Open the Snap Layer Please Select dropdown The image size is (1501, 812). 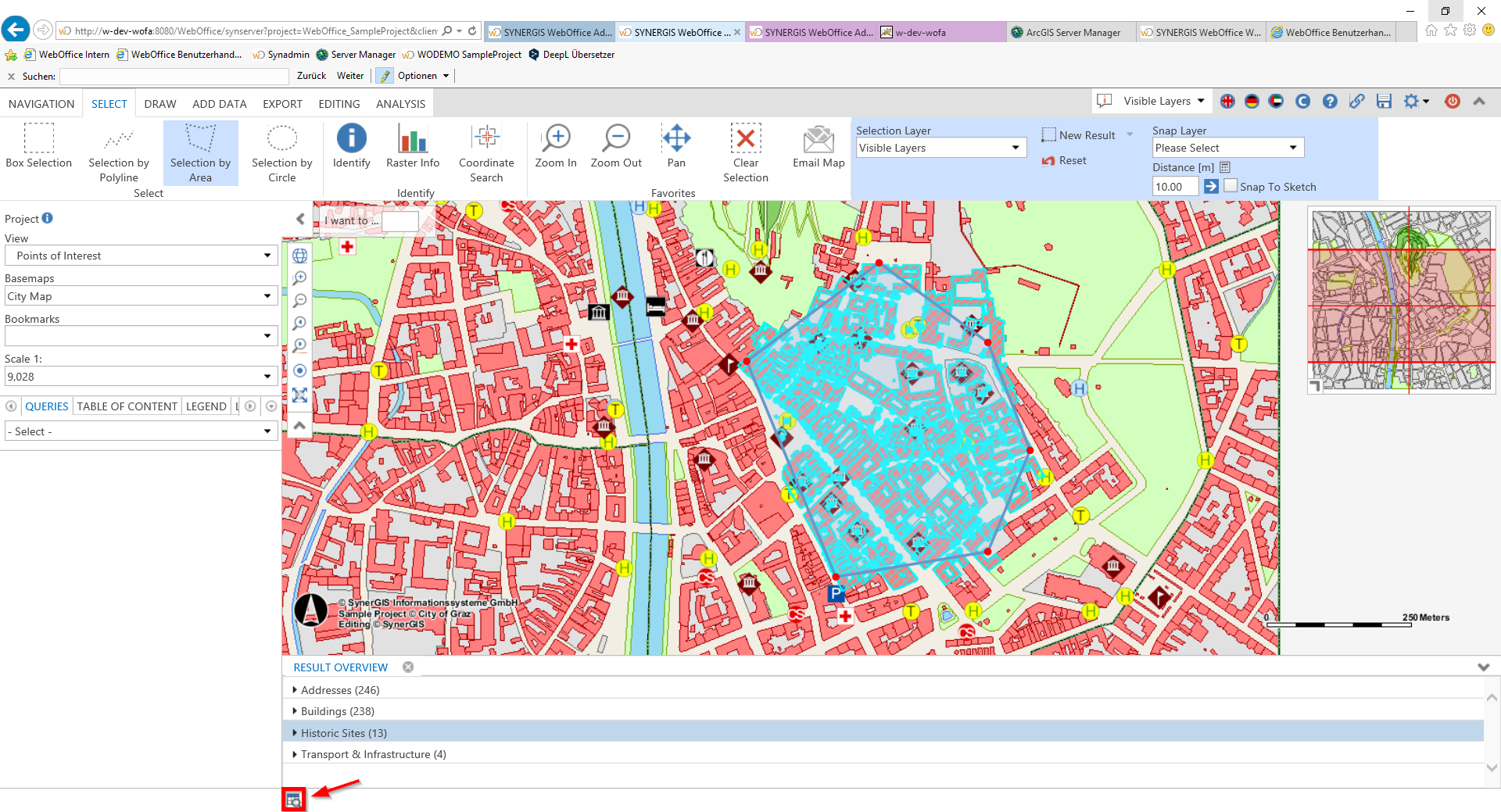pyautogui.click(x=1227, y=148)
